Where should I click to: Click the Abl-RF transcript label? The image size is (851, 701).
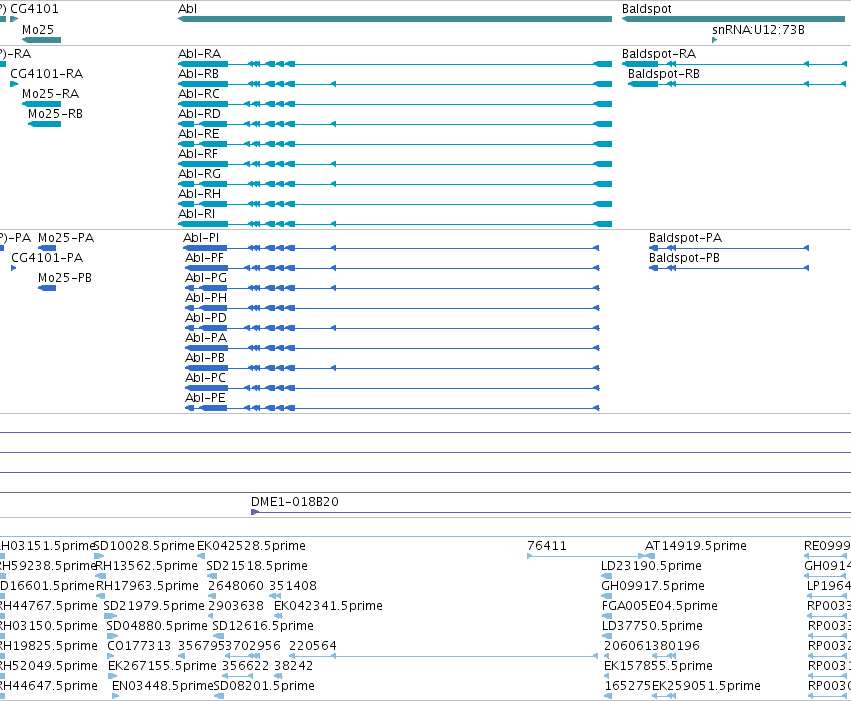198,154
